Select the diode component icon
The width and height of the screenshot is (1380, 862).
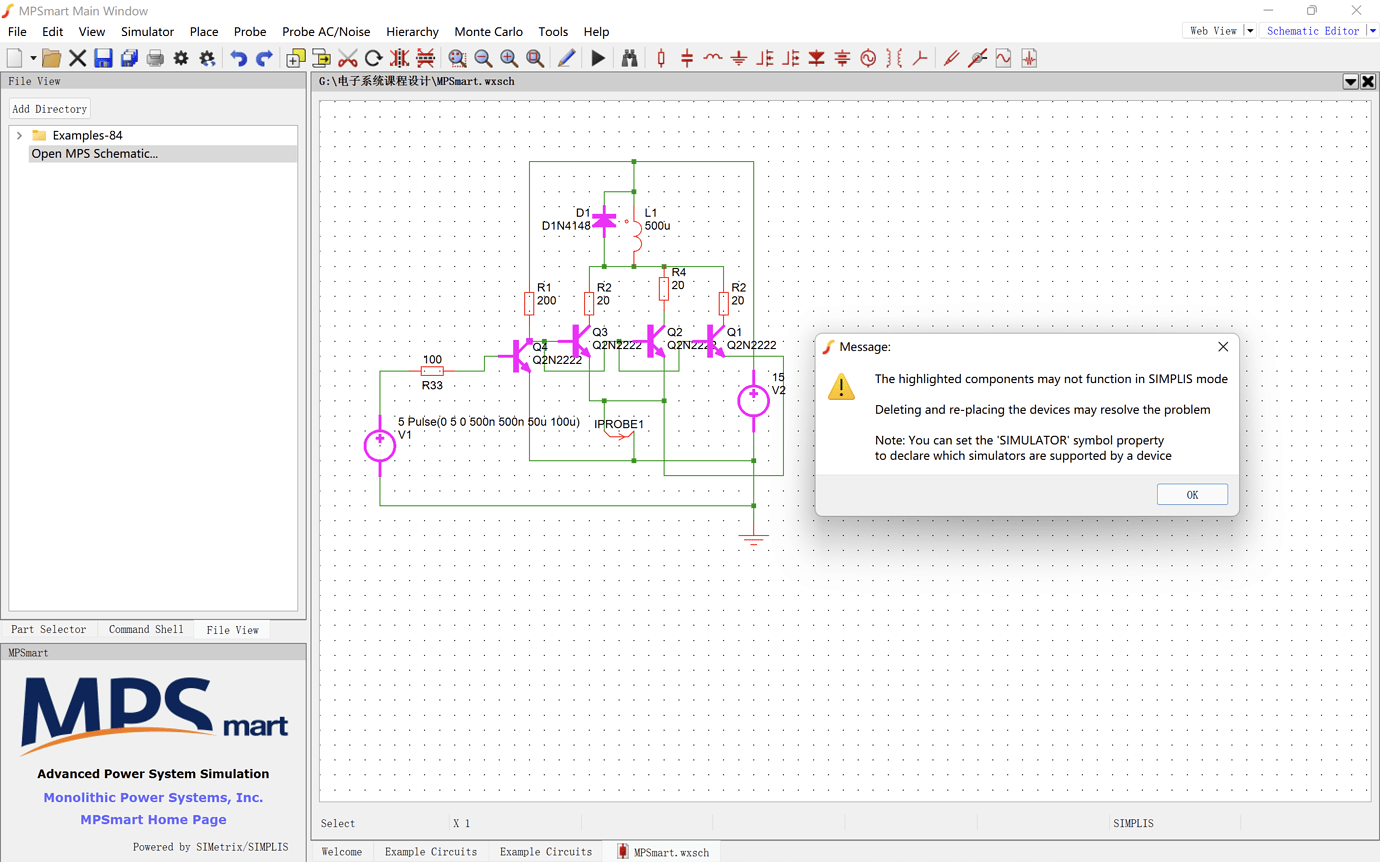click(817, 58)
